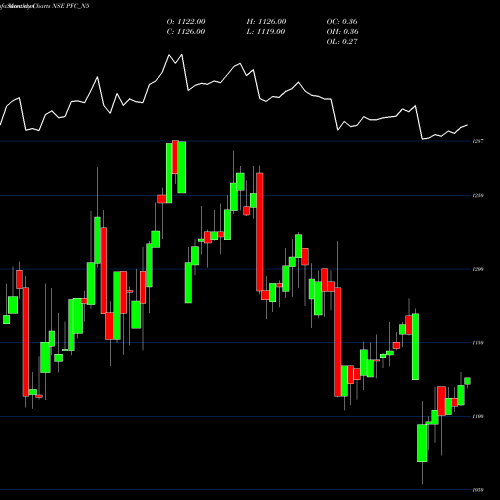This screenshot has height=500, width=500.
Task: Click the right end point of the white line
Action: coord(467,125)
